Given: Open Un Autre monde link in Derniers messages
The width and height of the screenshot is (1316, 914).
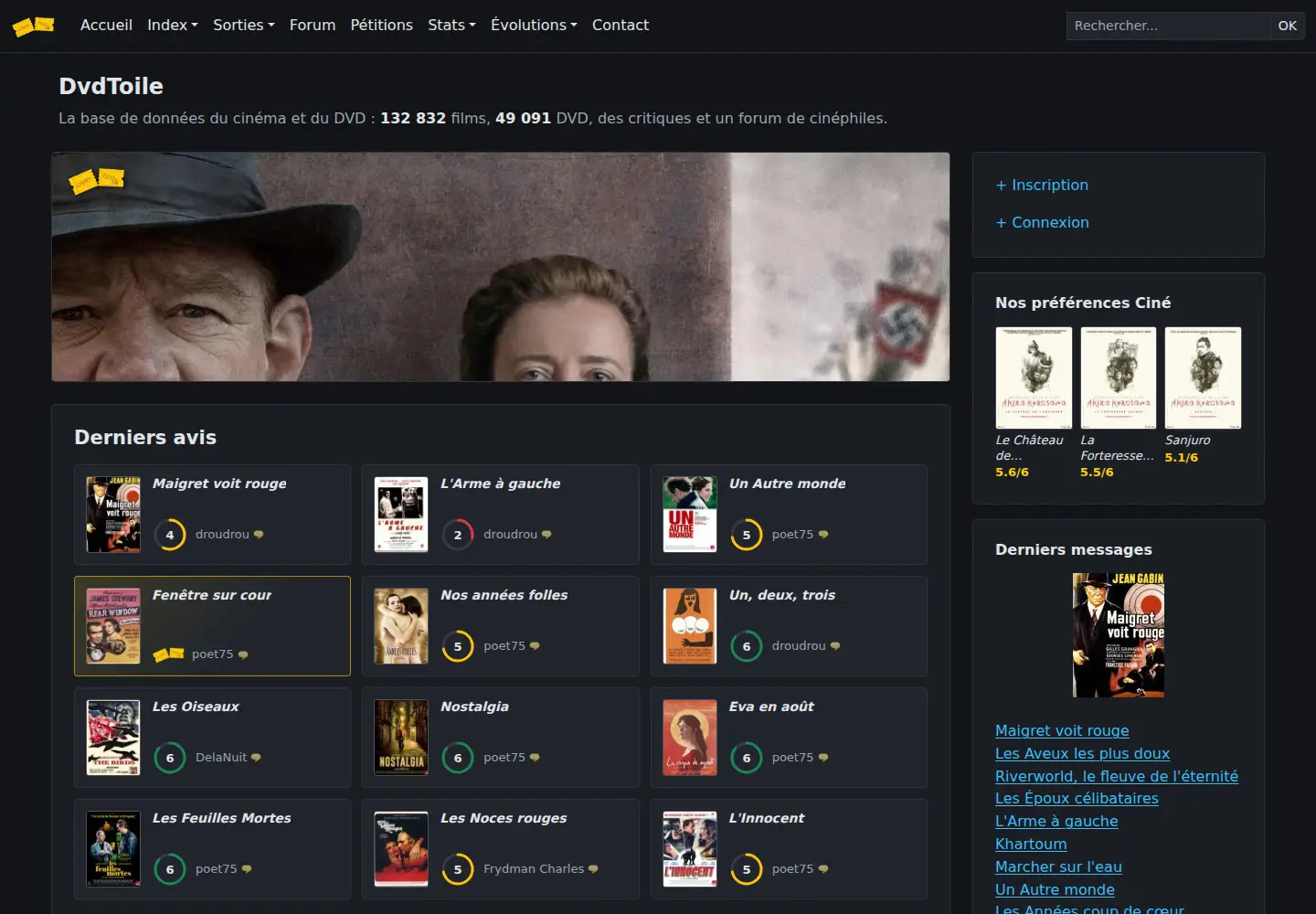Looking at the screenshot, I should pos(1055,889).
